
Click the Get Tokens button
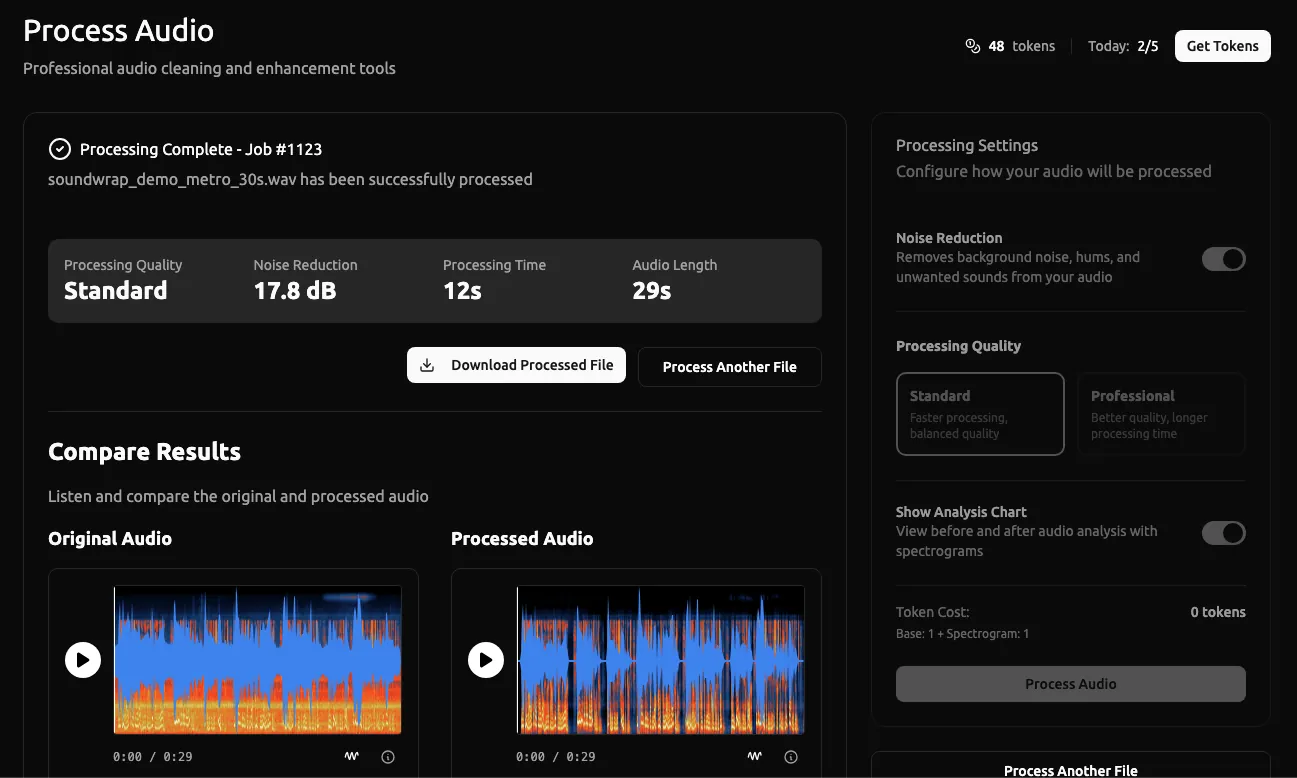1222,46
